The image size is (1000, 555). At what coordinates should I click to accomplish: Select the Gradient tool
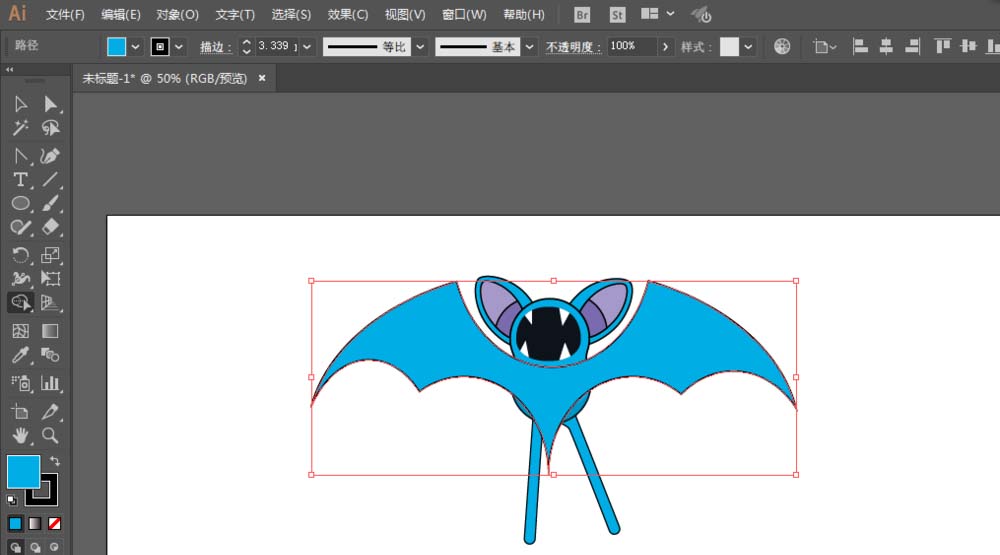click(50, 331)
